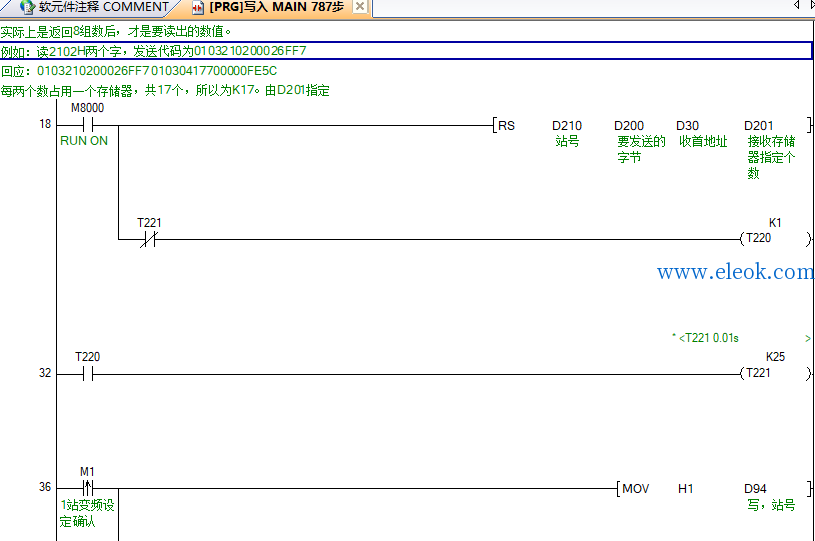815x541 pixels.
Task: Select the highlighted comment line 例如：读2102H
Action: point(405,51)
